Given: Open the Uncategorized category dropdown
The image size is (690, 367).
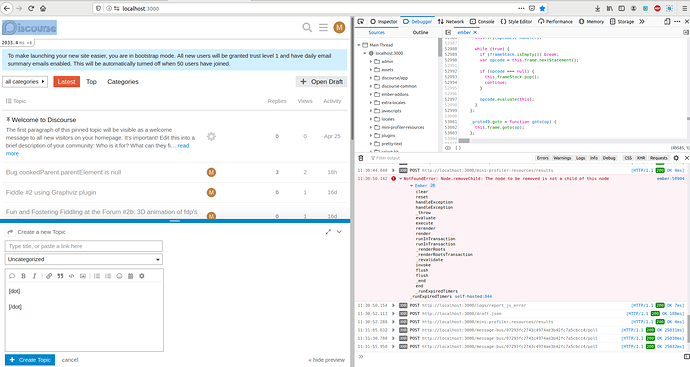Looking at the screenshot, I should [84, 259].
